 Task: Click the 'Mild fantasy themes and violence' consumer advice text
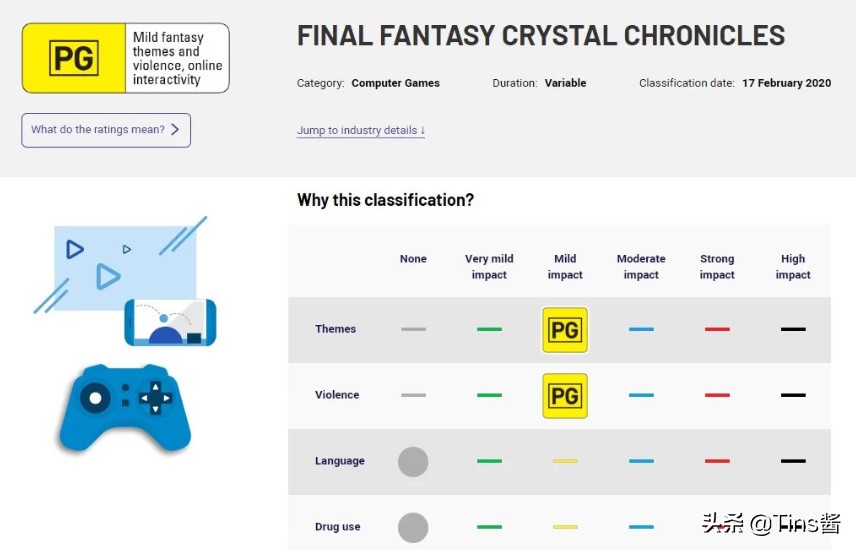coord(177,58)
